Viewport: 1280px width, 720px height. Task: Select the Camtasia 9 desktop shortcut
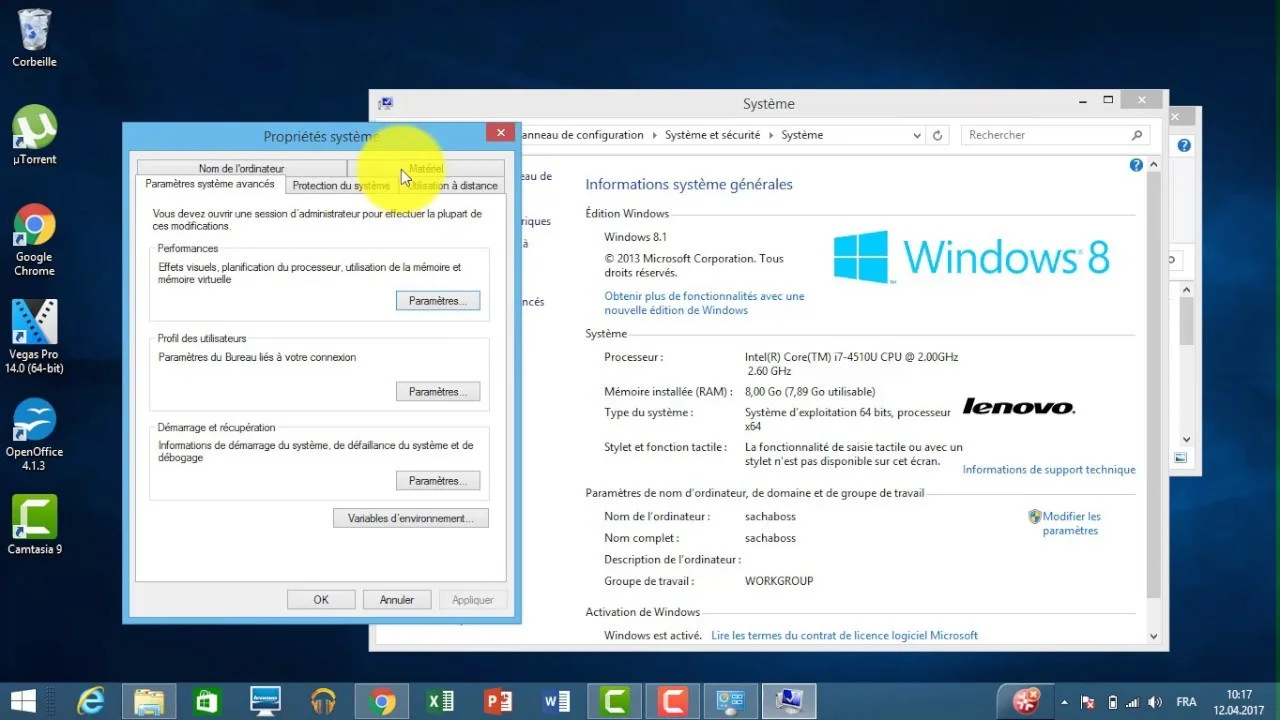[x=34, y=525]
